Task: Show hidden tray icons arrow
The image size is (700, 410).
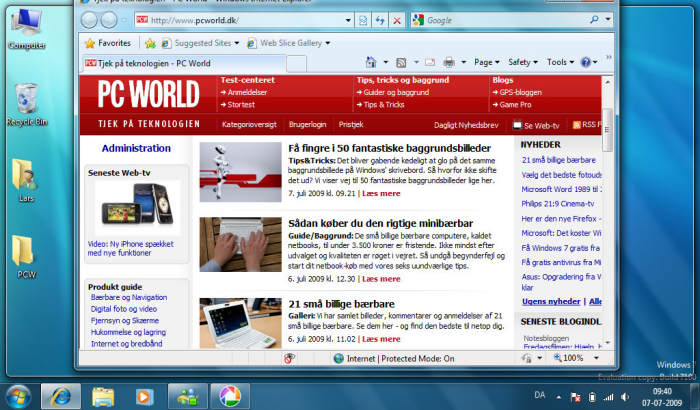Action: (558, 397)
